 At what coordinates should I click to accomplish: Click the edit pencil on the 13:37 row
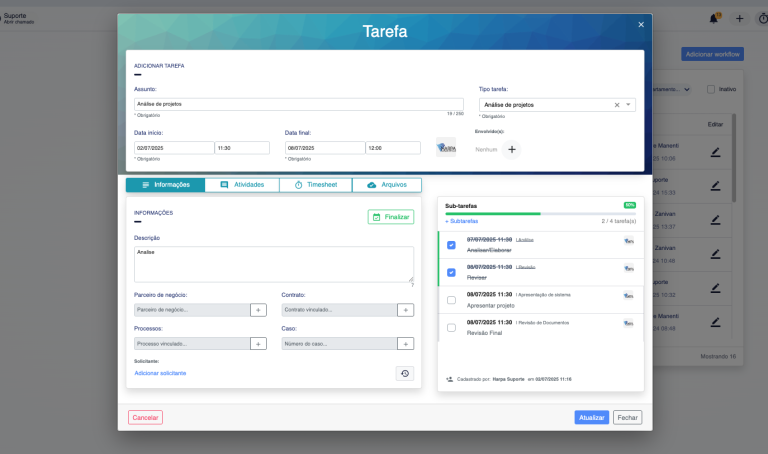716,220
